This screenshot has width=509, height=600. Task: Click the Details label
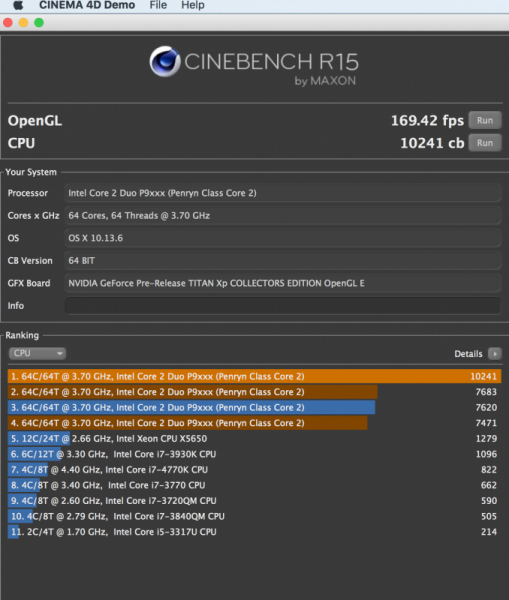468,354
